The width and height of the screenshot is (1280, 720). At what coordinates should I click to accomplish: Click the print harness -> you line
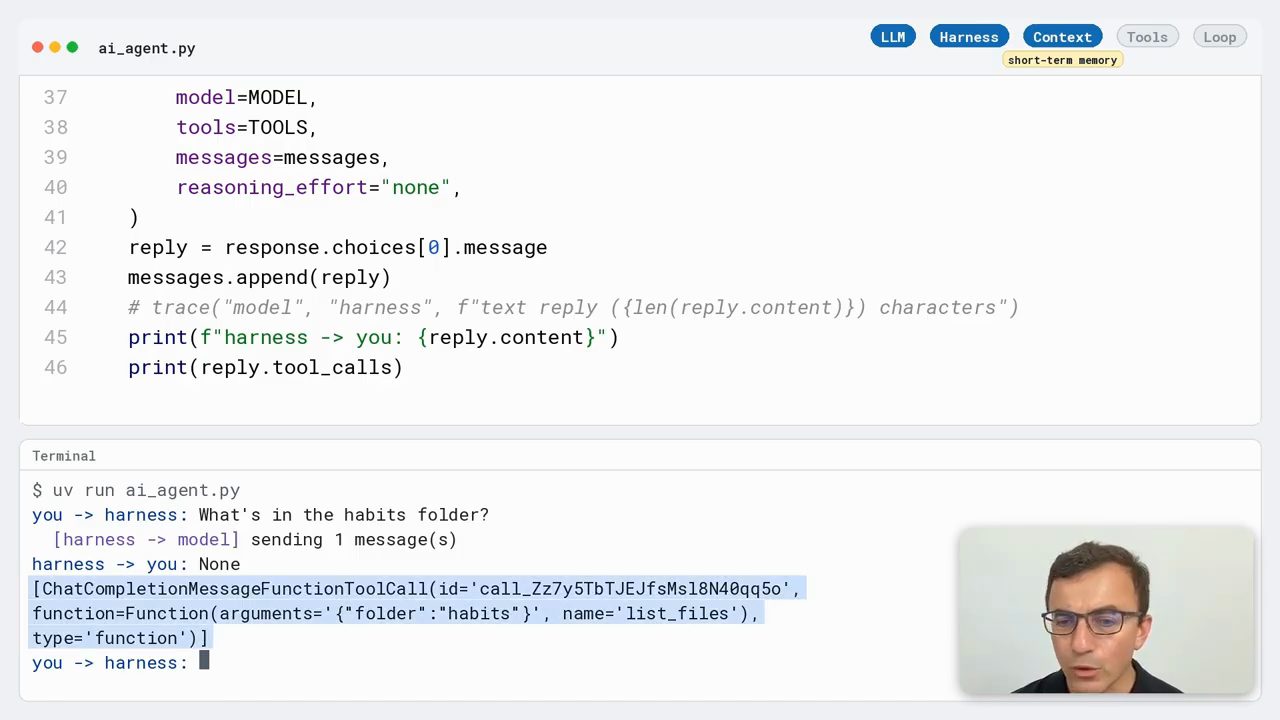[373, 337]
